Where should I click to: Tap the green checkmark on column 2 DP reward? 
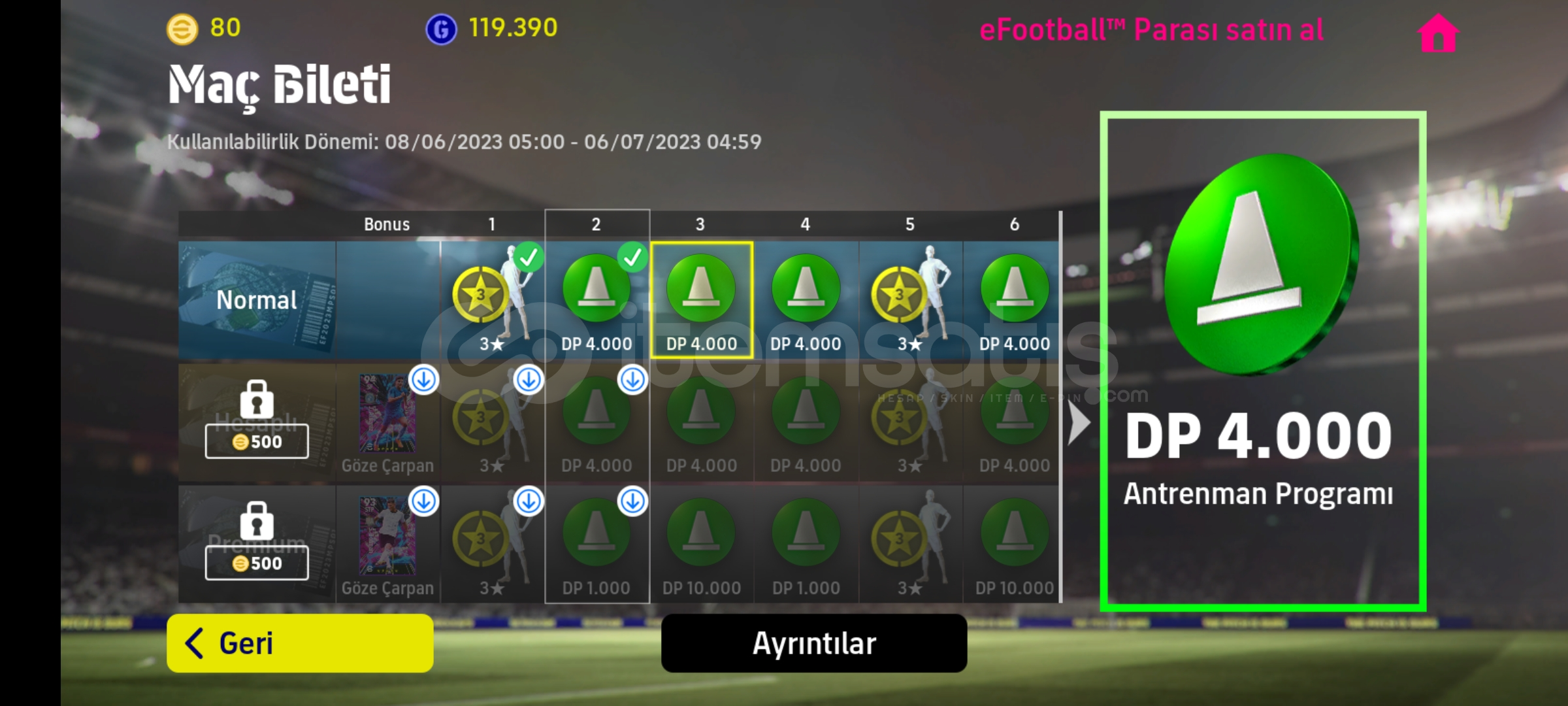click(632, 257)
